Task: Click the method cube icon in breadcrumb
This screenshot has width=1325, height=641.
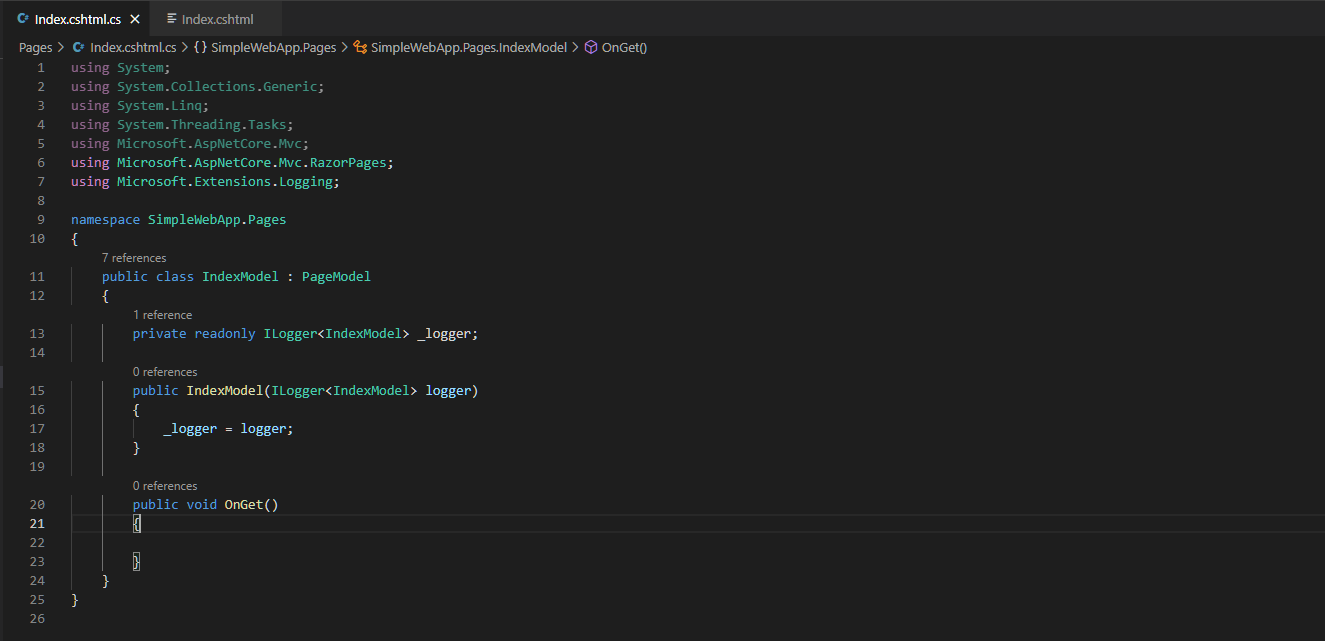Action: [591, 47]
